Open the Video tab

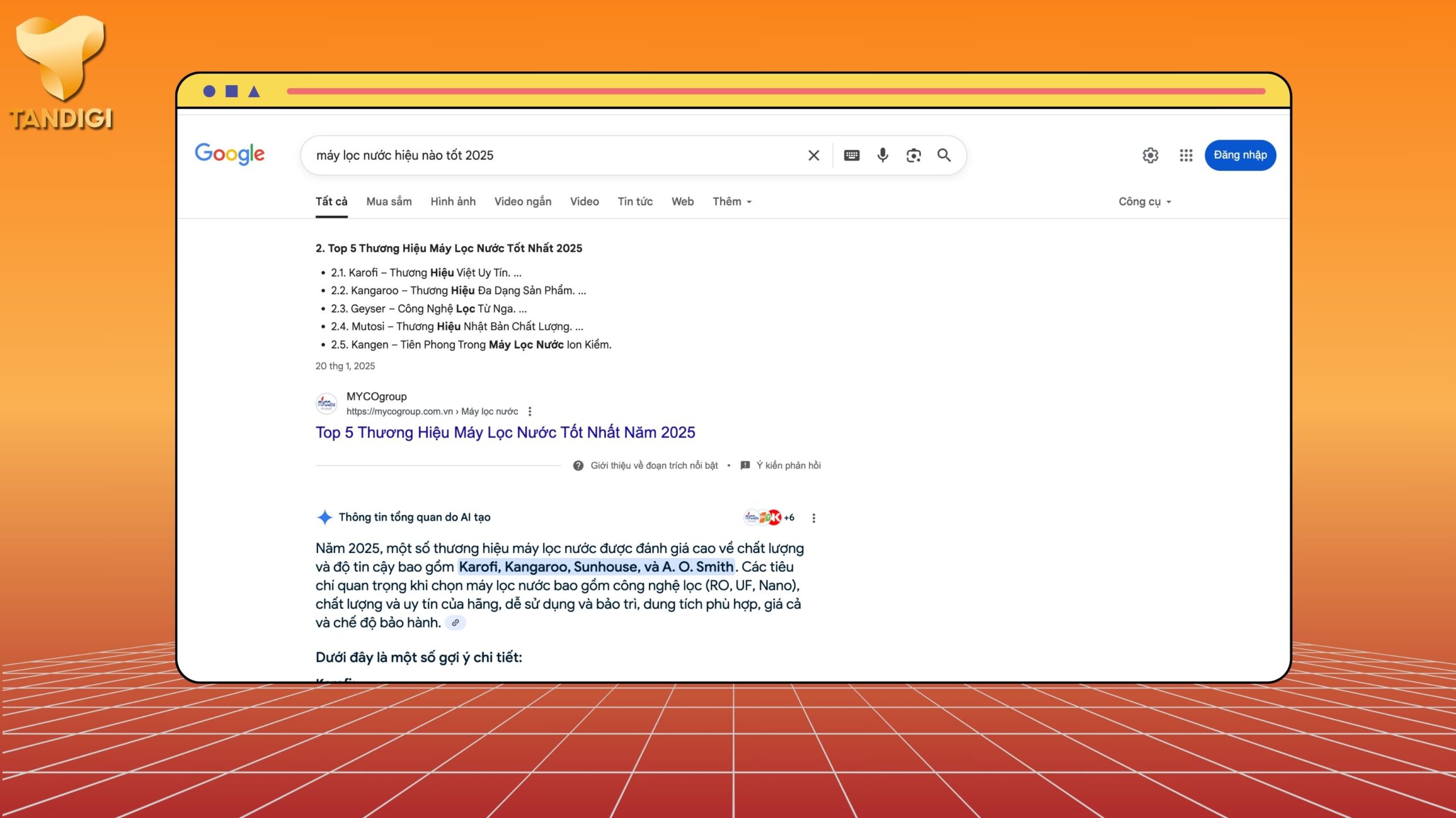pyautogui.click(x=585, y=202)
